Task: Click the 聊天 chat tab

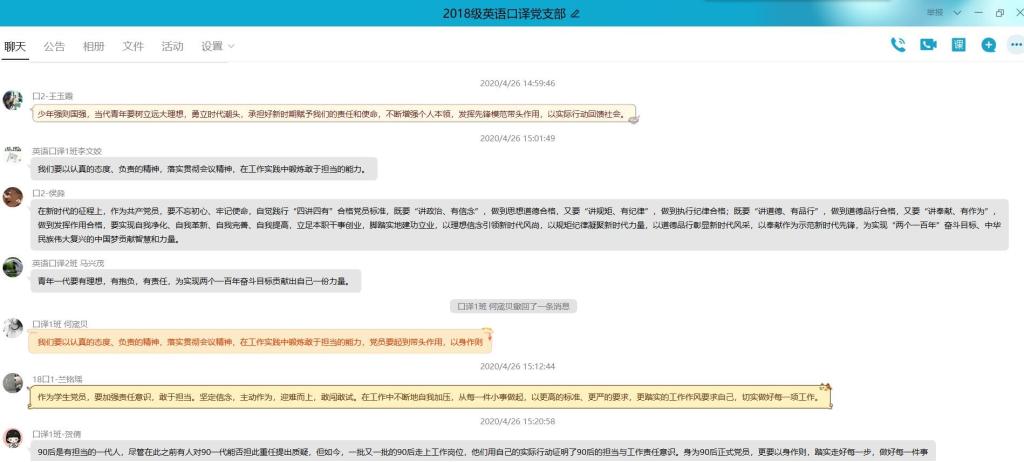Action: point(15,46)
